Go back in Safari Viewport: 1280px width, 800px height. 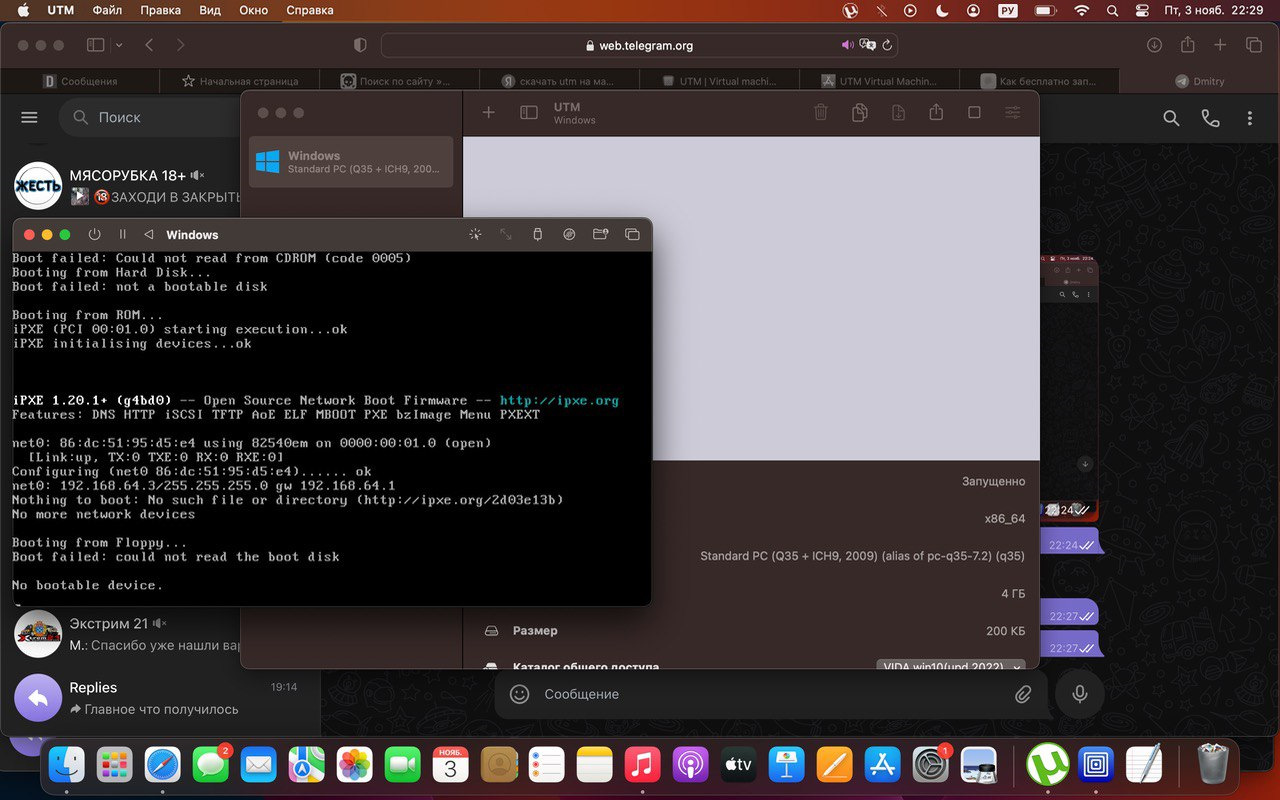click(x=149, y=45)
